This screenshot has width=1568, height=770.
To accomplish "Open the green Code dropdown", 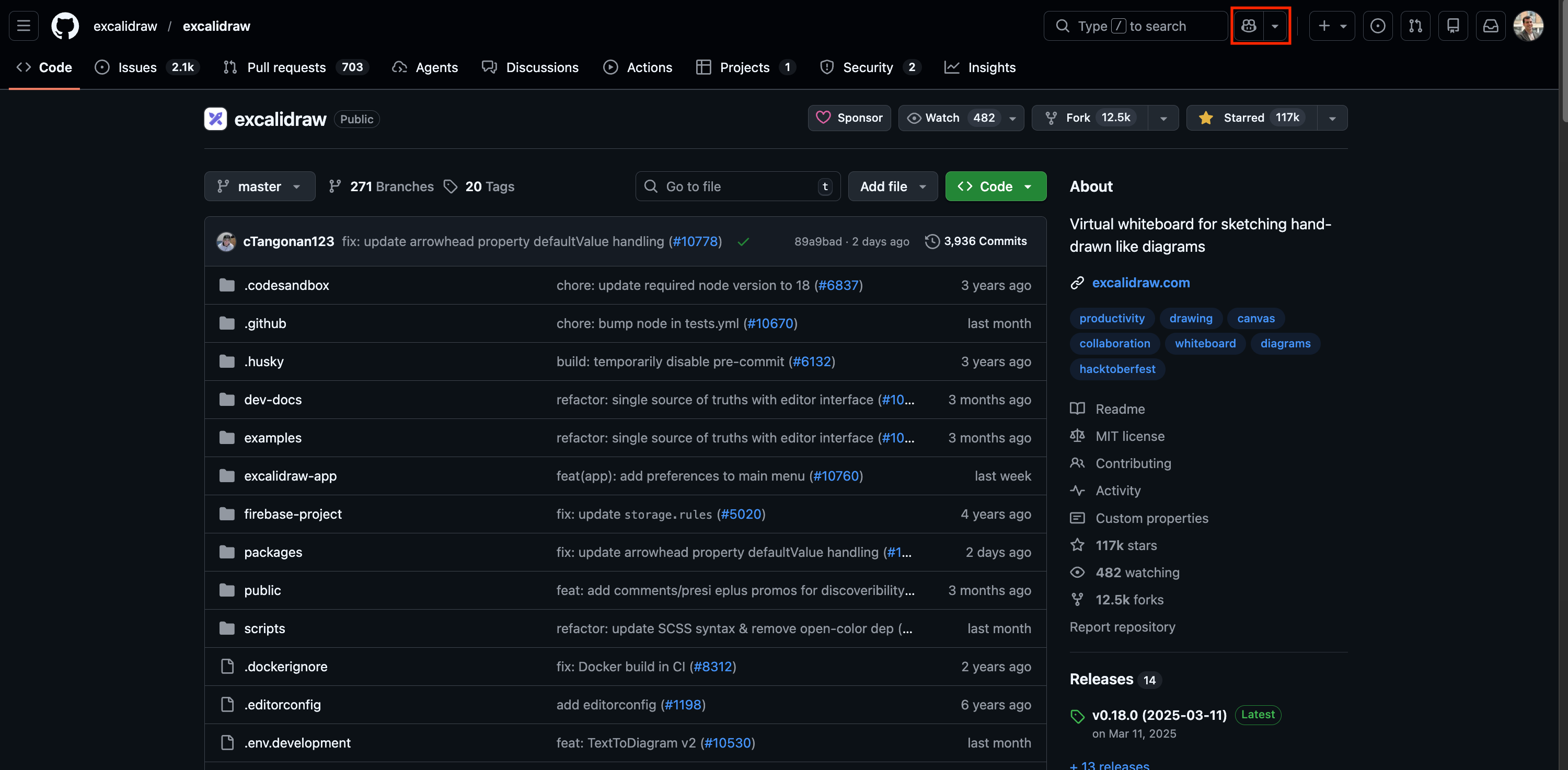I will pos(995,186).
